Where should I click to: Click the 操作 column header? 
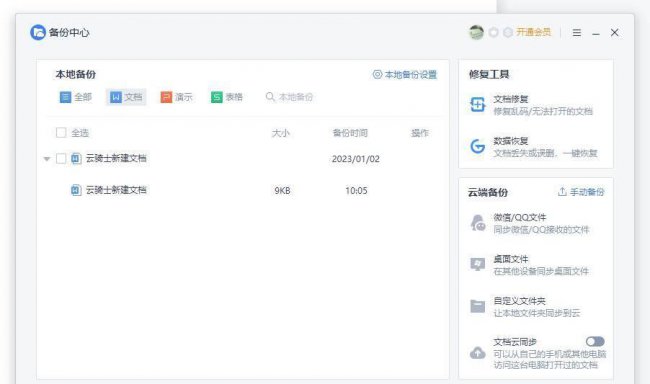click(x=420, y=133)
